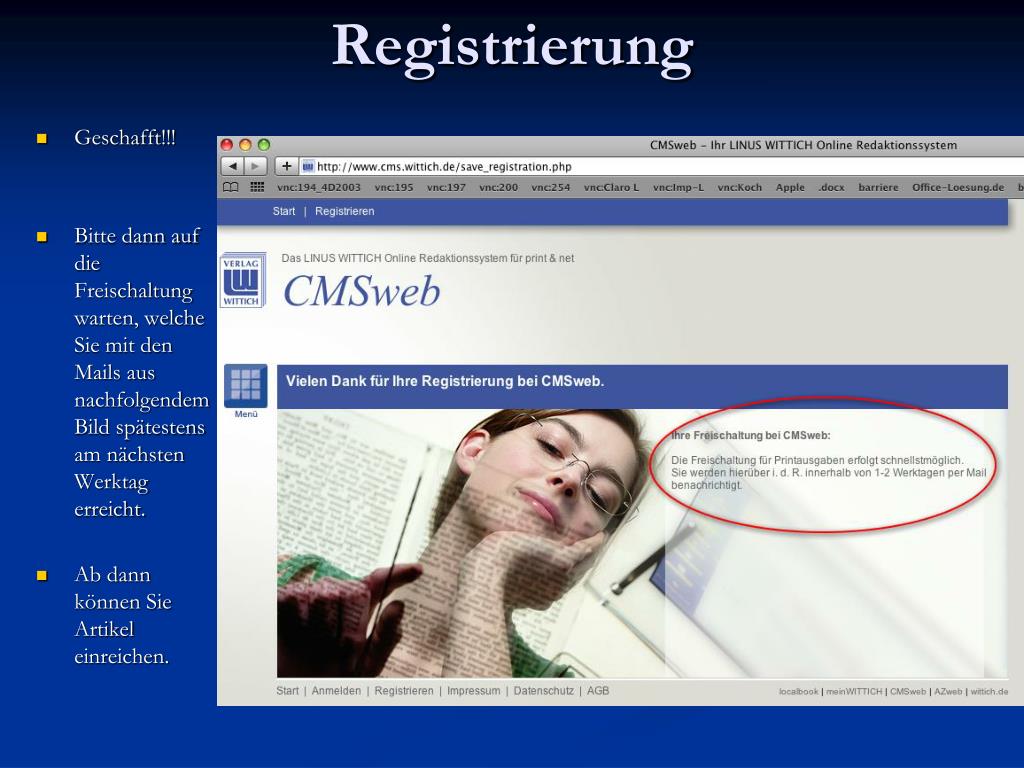Open the Top Sites grid icon

coord(257,187)
